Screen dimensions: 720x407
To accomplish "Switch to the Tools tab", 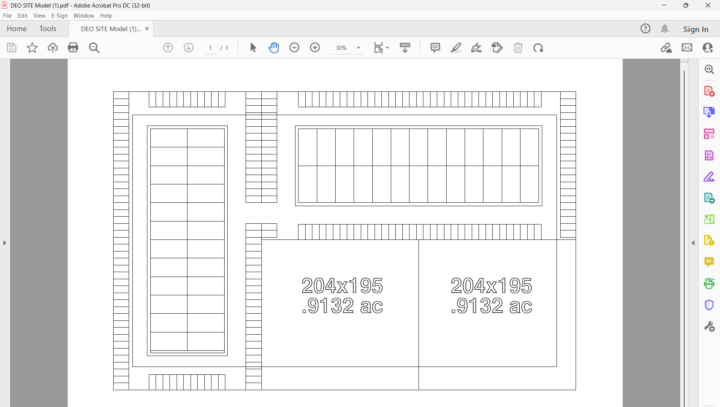I will [48, 28].
